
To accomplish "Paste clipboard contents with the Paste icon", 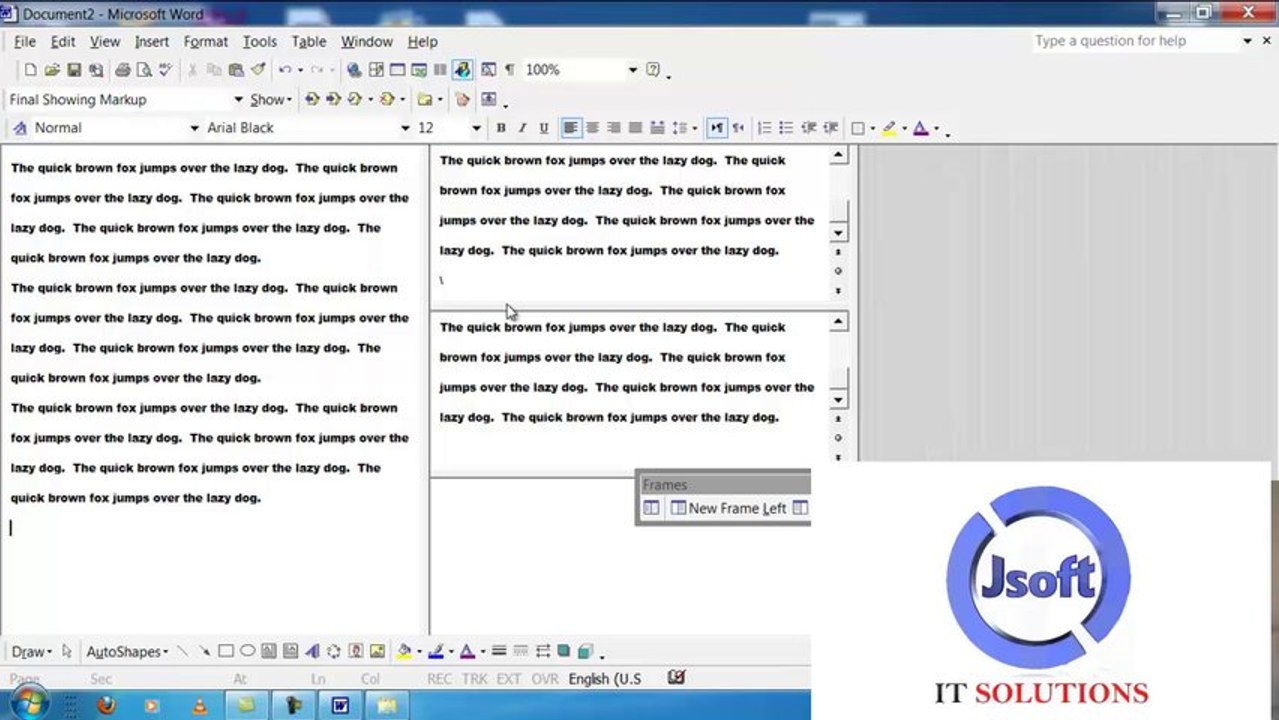I will pyautogui.click(x=236, y=70).
